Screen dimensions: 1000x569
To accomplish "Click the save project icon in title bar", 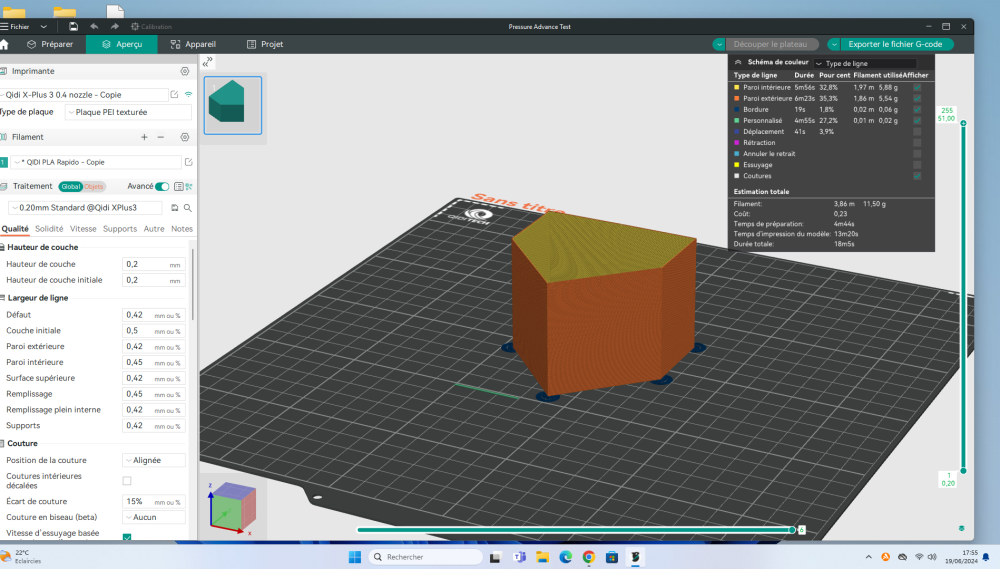I will click(x=73, y=27).
